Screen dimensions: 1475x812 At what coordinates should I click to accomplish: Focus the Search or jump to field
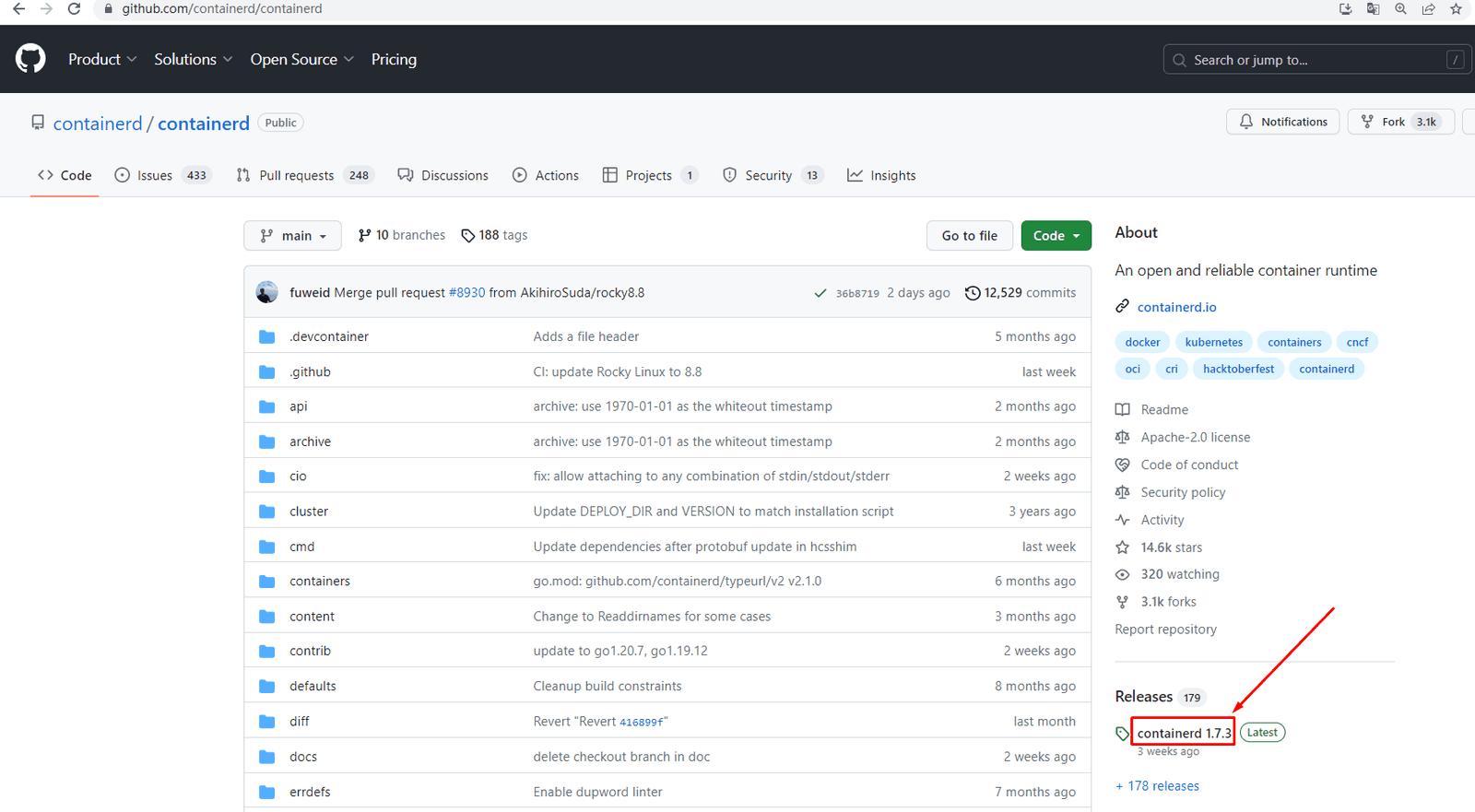coord(1316,60)
